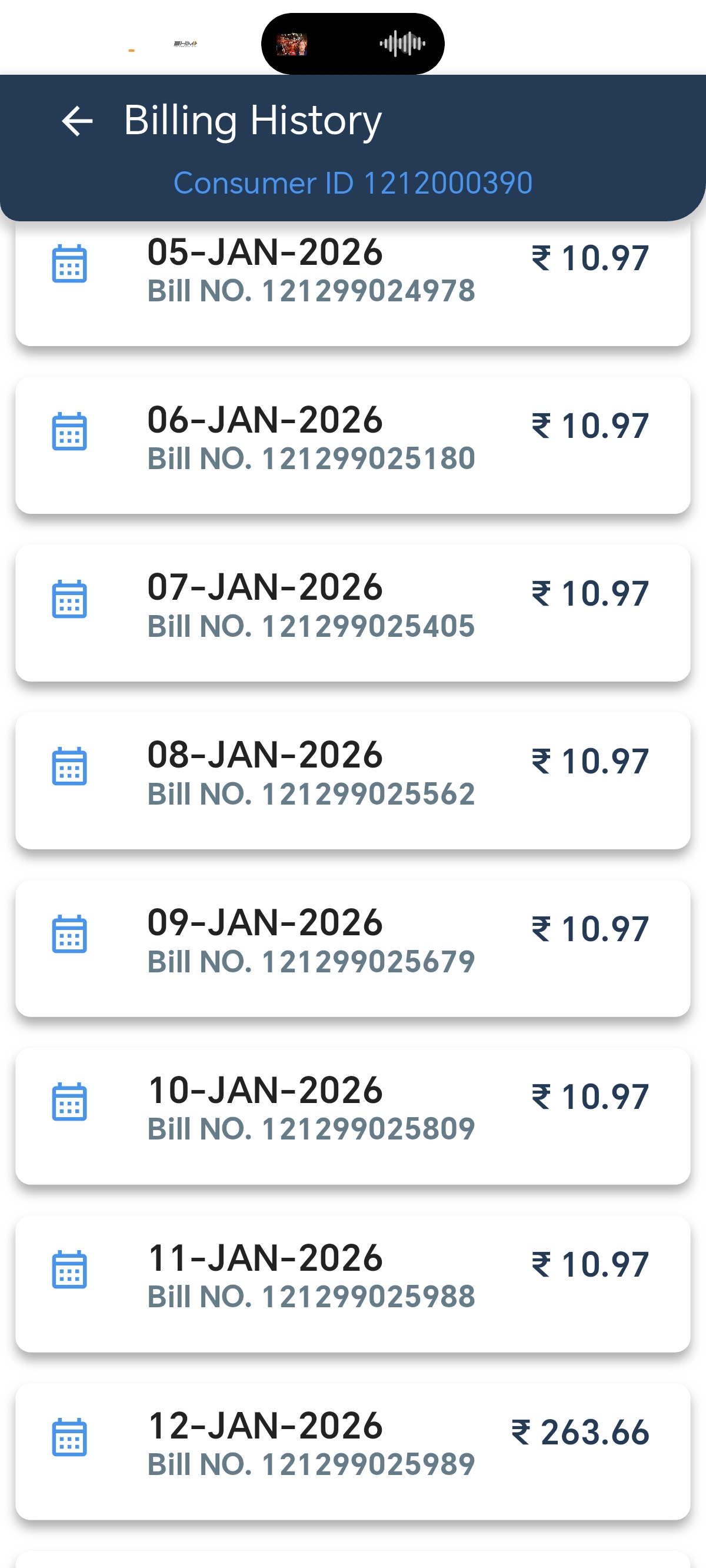Open the media thumbnail in status pill
The image size is (706, 1568).
pos(292,44)
